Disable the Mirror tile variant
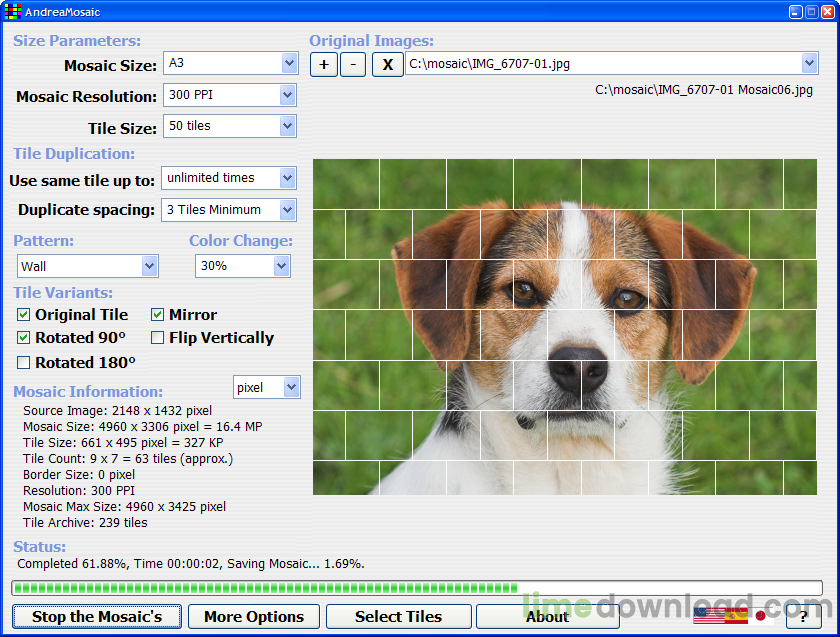Screen dimensions: 840x637 point(158,315)
